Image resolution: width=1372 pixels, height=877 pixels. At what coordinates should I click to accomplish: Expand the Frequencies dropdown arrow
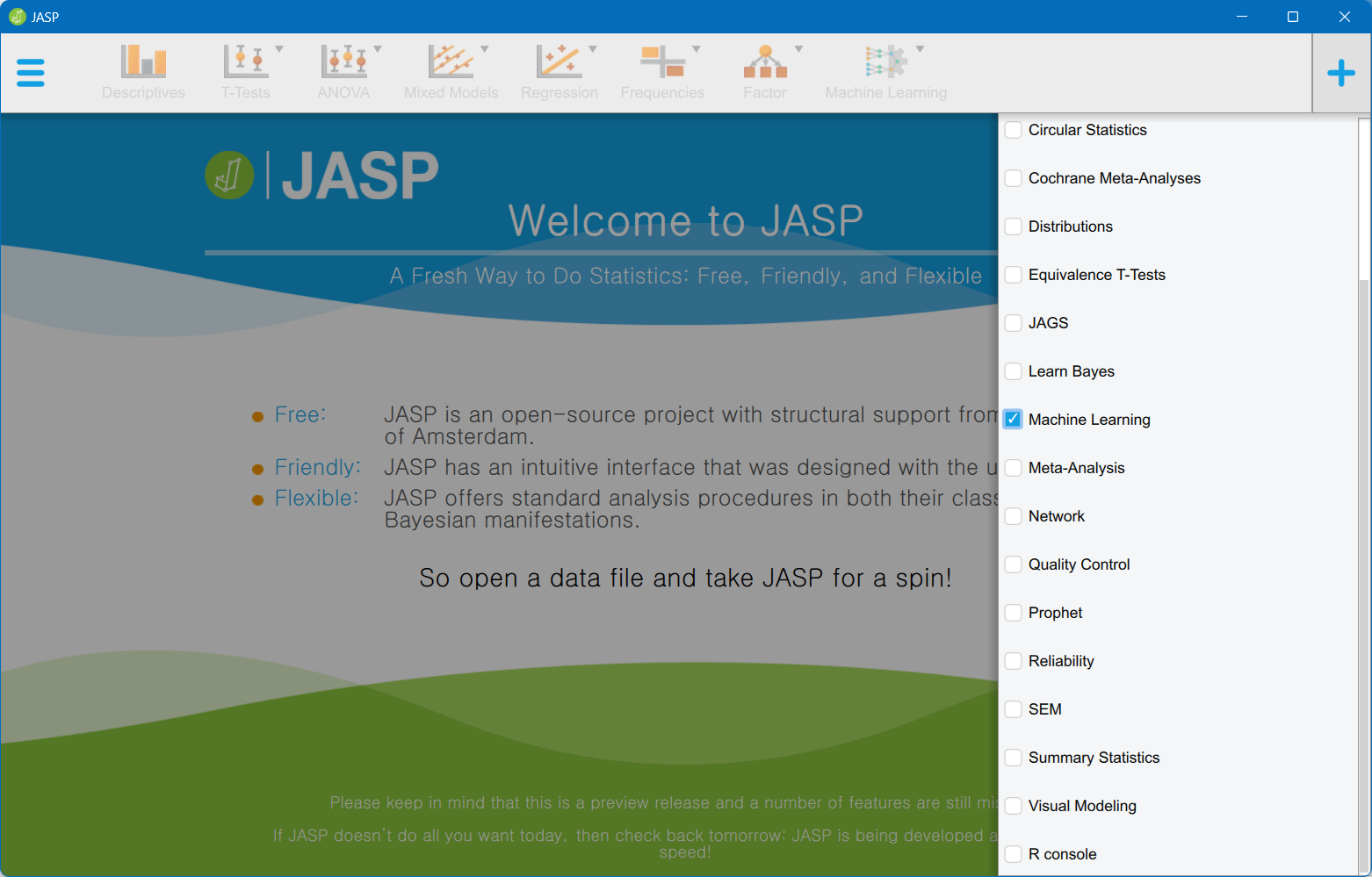(x=697, y=49)
